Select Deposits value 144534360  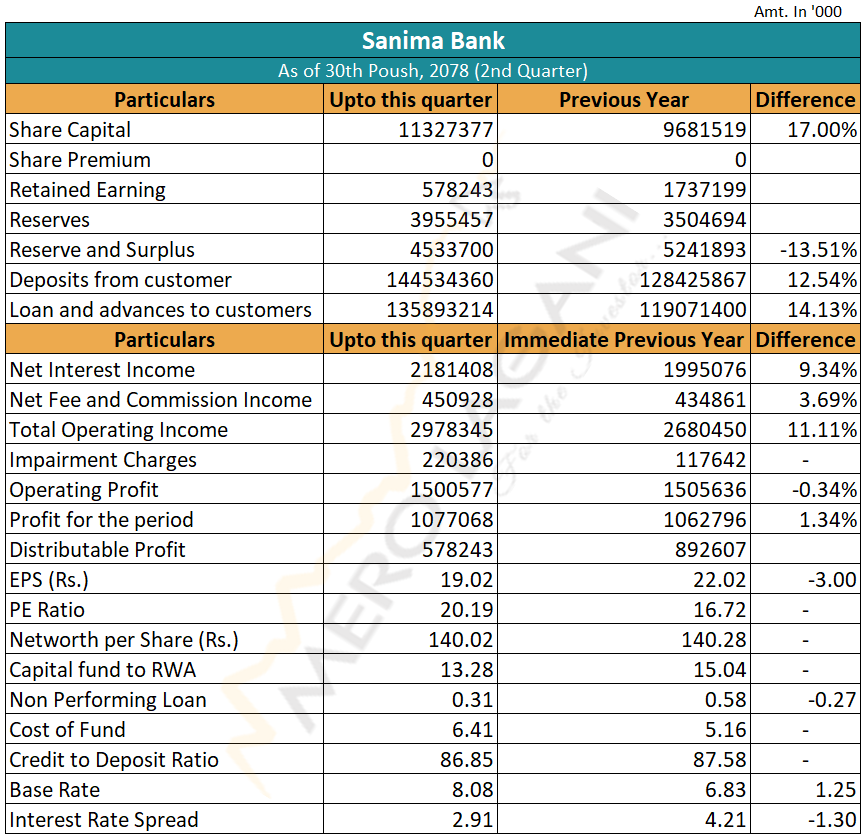coord(440,280)
